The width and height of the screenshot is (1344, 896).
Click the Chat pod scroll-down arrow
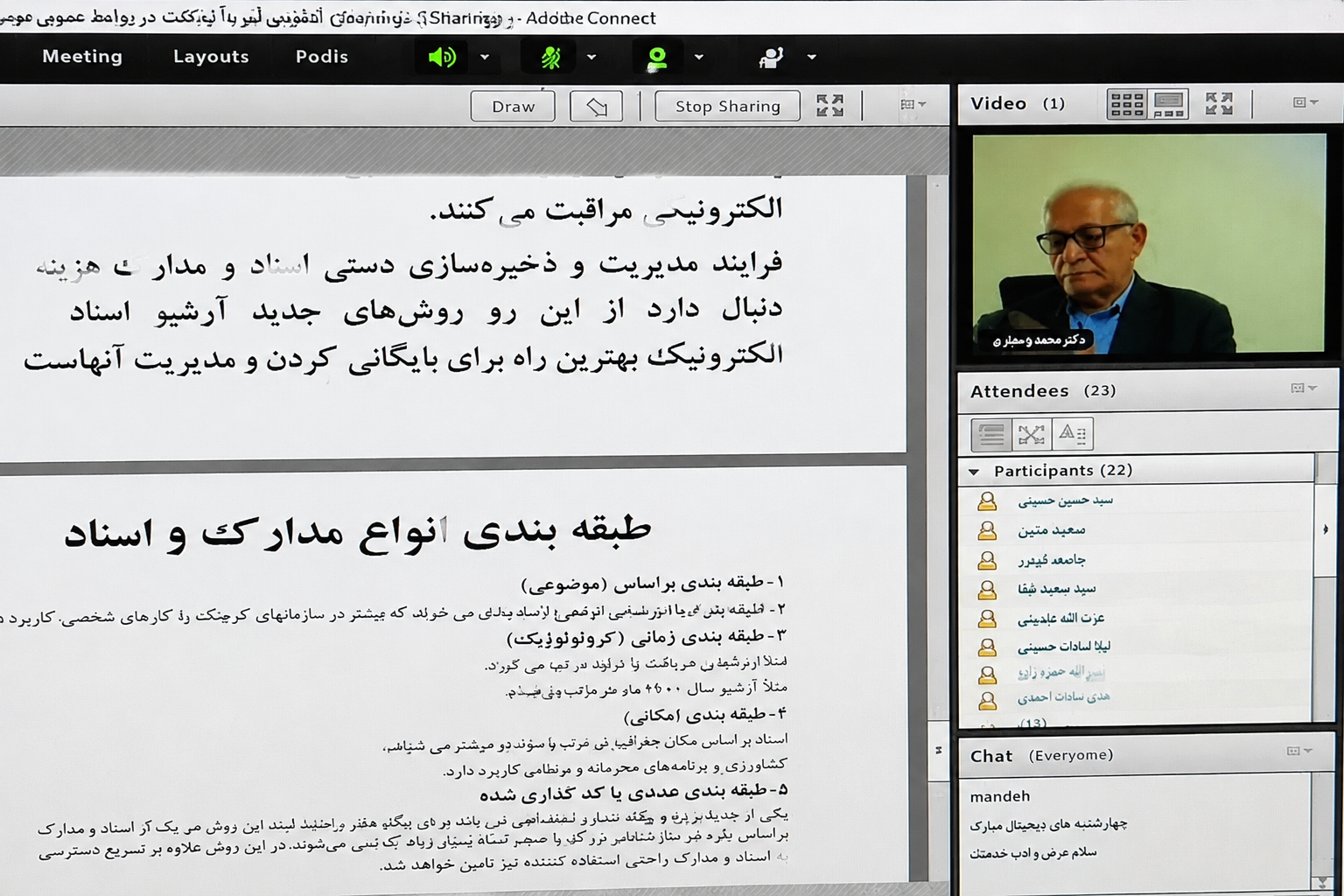coord(1321,882)
